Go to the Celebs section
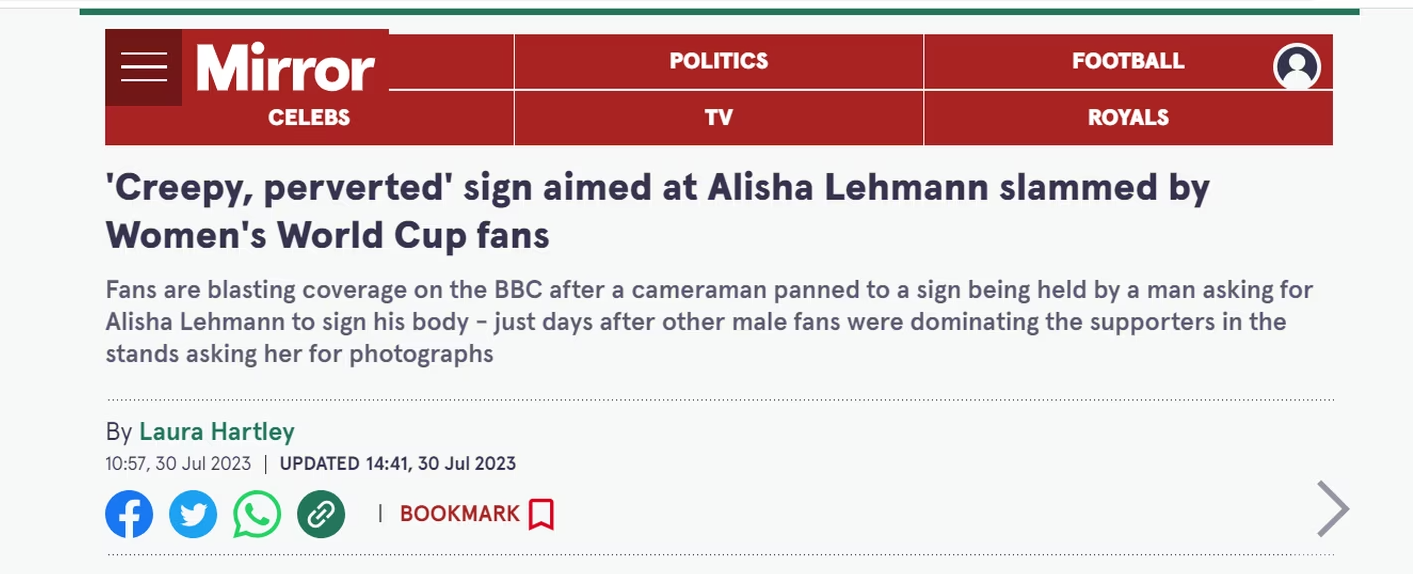1413x574 pixels. [x=309, y=118]
